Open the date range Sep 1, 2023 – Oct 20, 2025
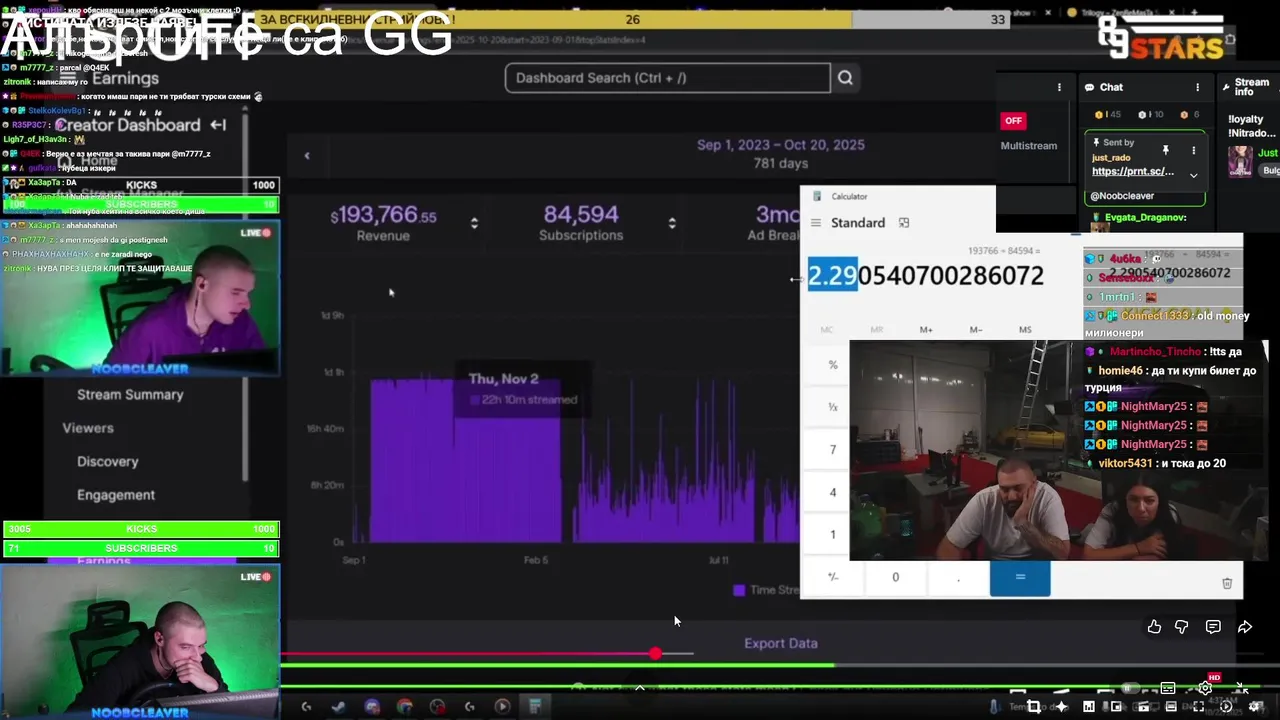The height and width of the screenshot is (720, 1280). (781, 145)
